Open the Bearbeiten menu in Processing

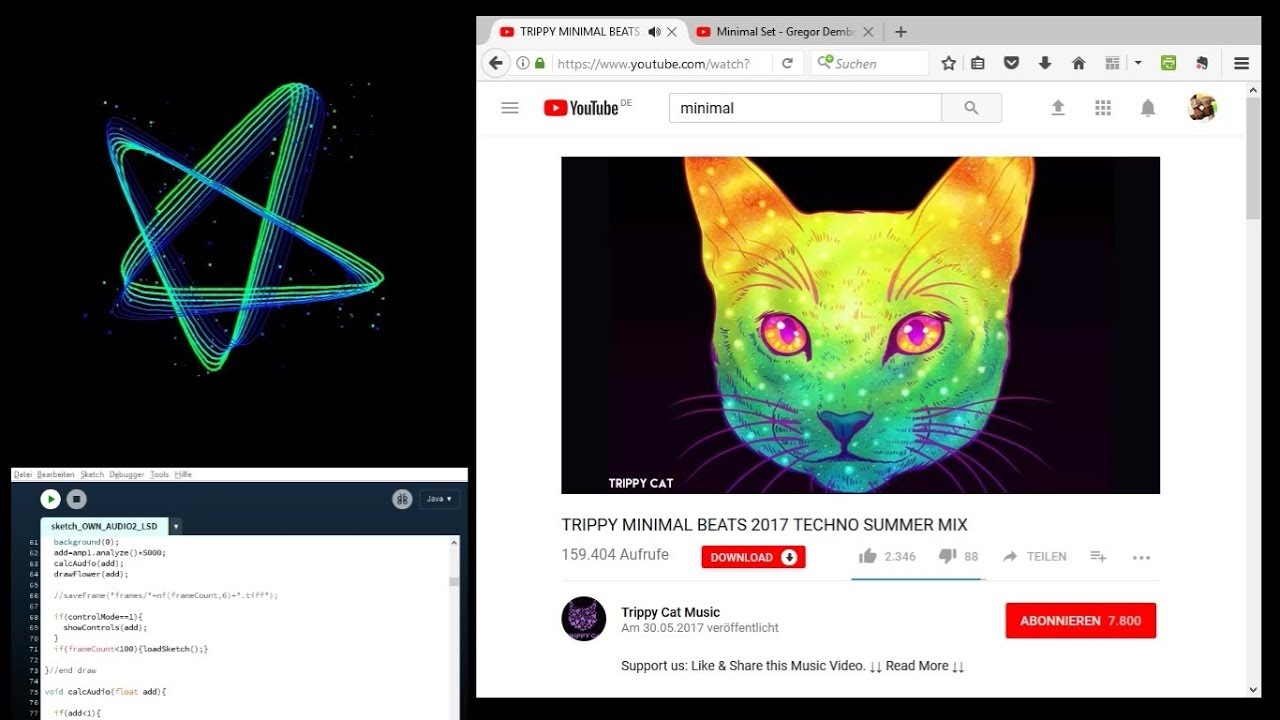coord(56,474)
